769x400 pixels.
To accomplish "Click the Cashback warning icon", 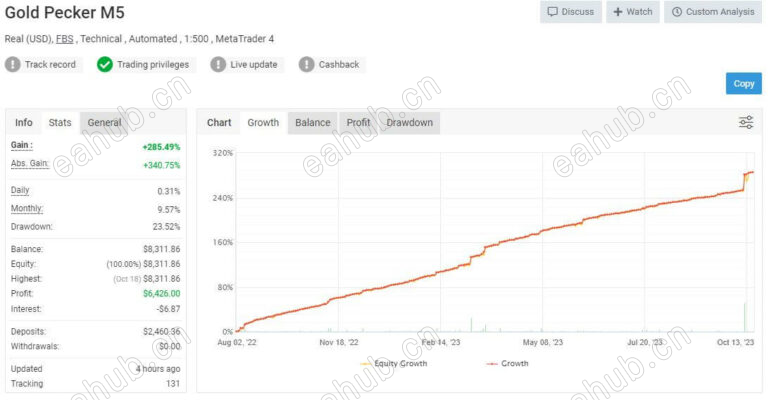I will click(x=307, y=65).
